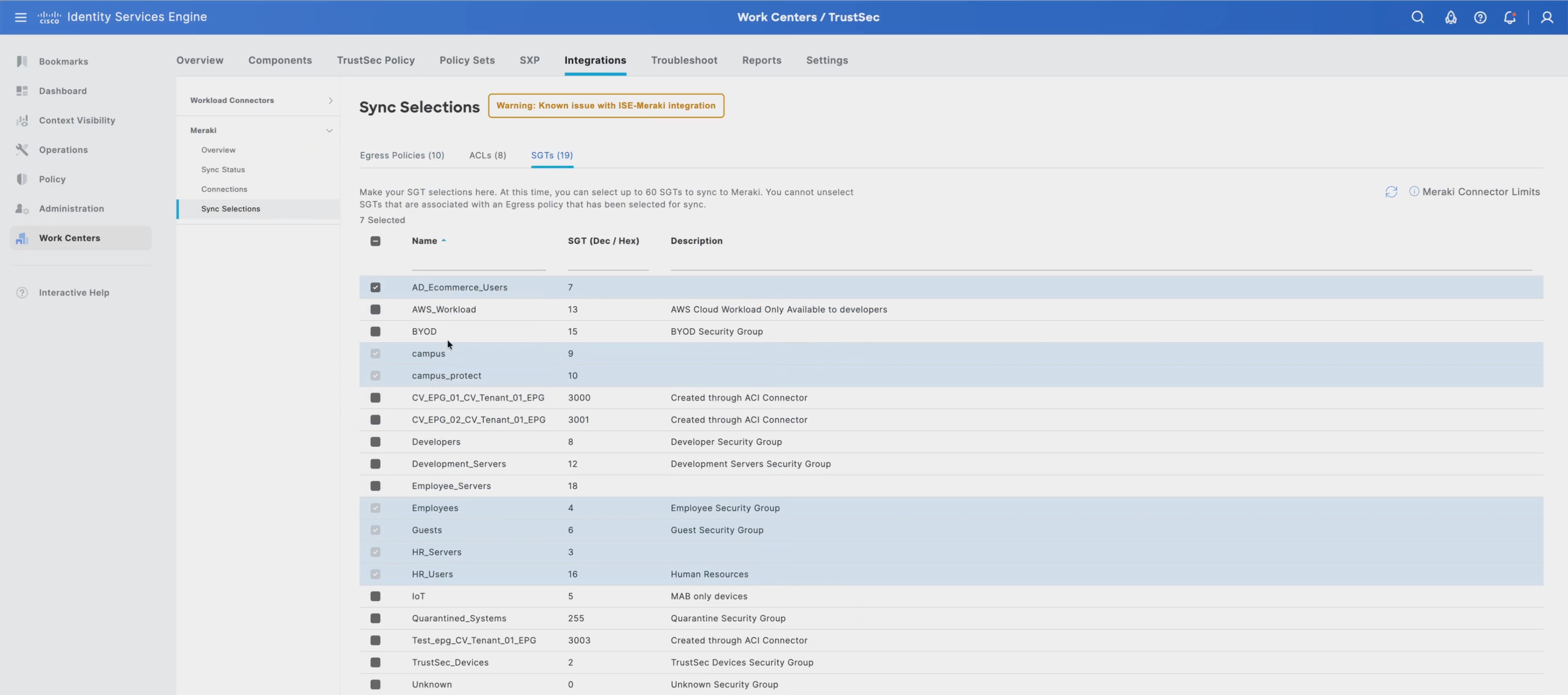Open Overview under Meraki

[218, 150]
